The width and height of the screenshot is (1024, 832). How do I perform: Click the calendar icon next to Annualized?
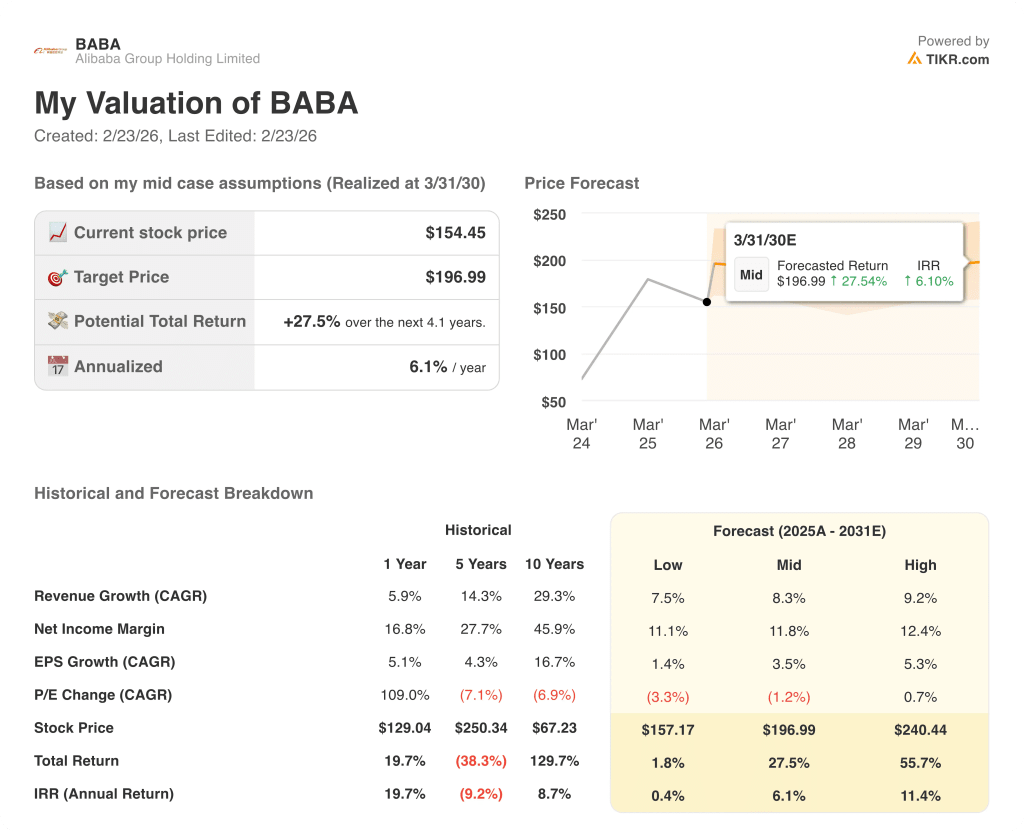[x=57, y=366]
